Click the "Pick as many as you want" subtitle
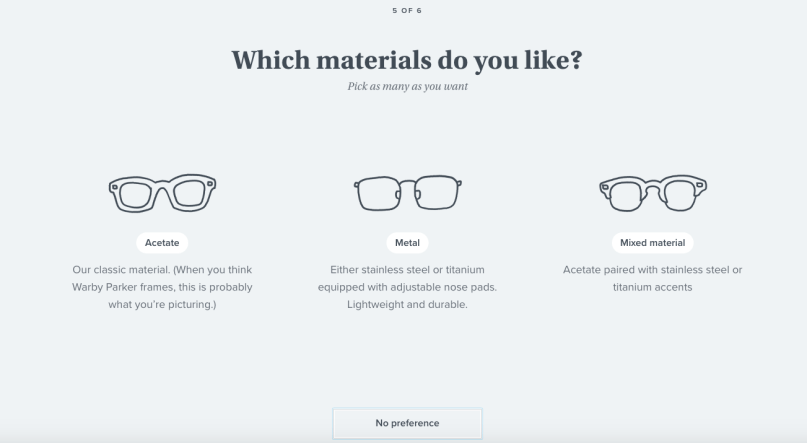This screenshot has width=807, height=443. (407, 87)
